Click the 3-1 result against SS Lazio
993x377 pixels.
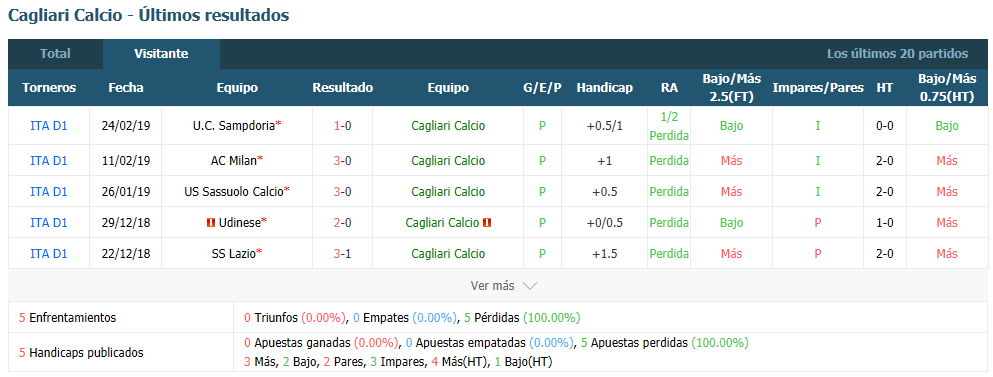point(343,253)
